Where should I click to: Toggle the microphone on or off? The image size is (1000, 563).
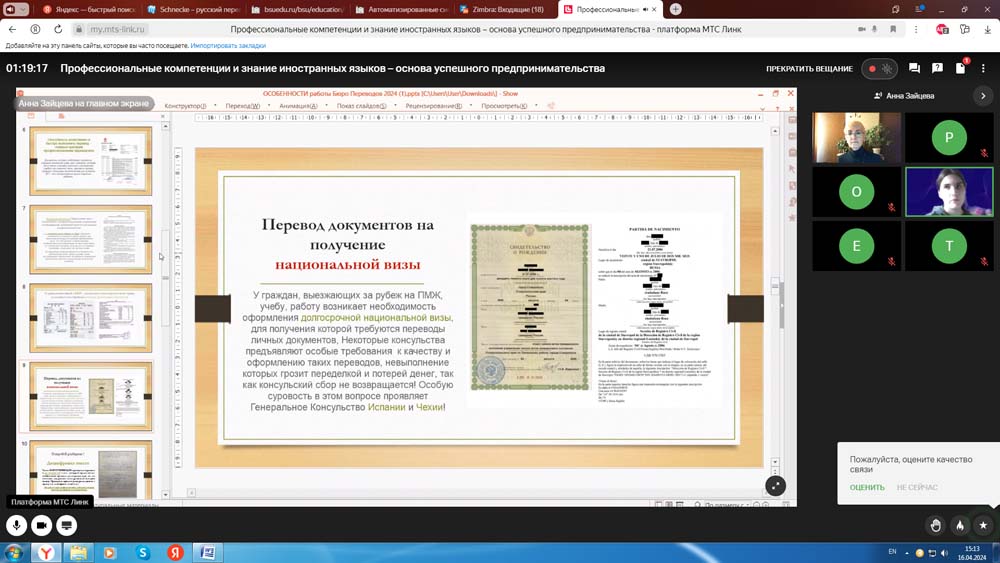(x=17, y=525)
